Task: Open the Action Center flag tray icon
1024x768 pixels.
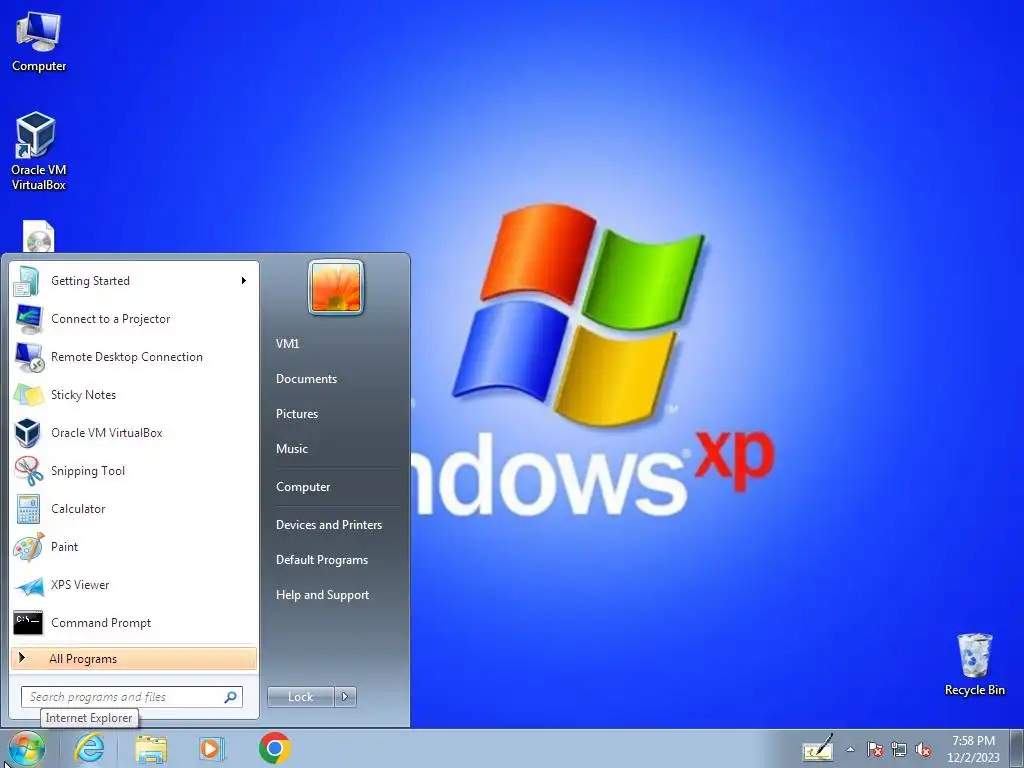Action: coord(874,749)
